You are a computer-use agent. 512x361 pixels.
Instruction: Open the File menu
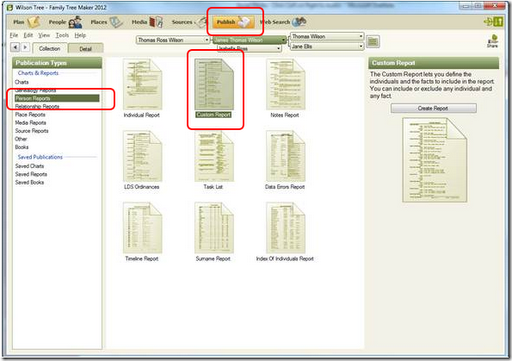14,35
